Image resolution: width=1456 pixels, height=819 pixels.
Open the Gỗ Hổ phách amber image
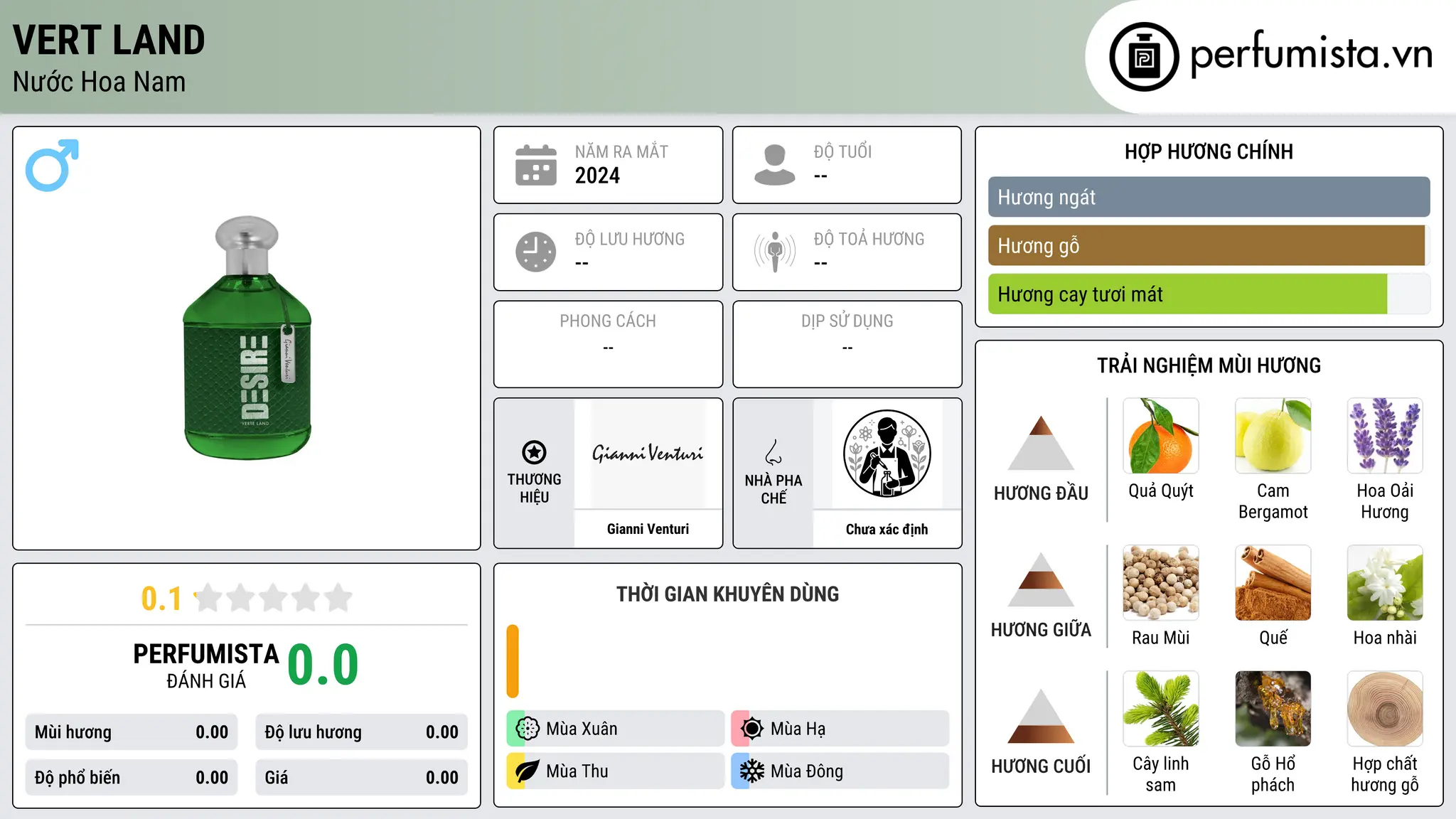click(1273, 709)
